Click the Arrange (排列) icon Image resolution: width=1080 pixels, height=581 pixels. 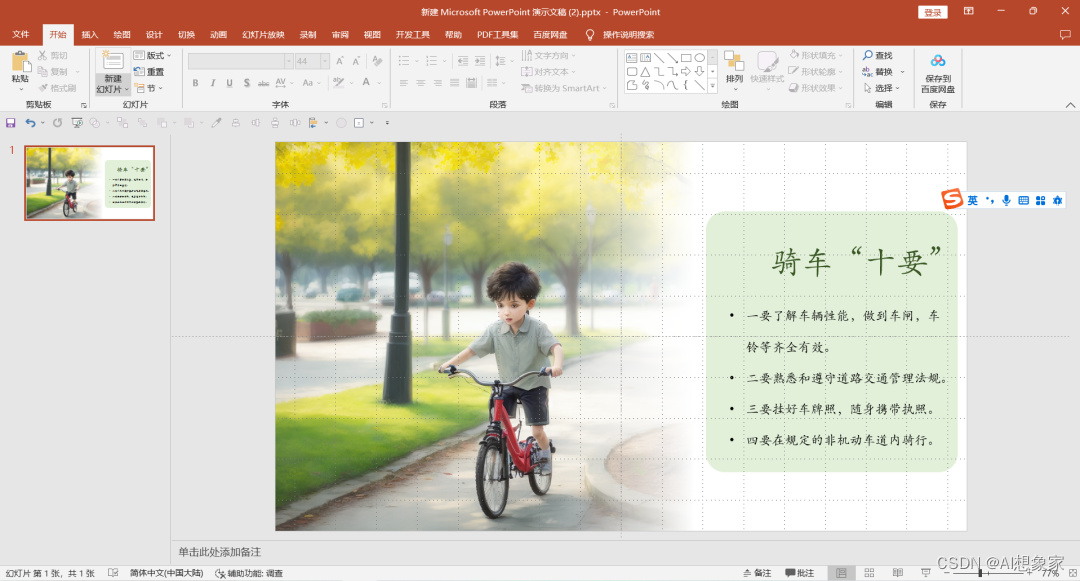734,62
